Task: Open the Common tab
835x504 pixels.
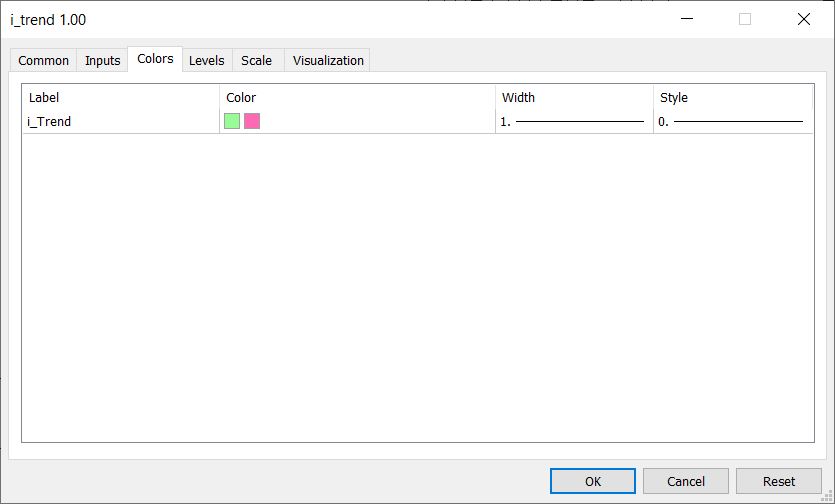Action: point(44,60)
